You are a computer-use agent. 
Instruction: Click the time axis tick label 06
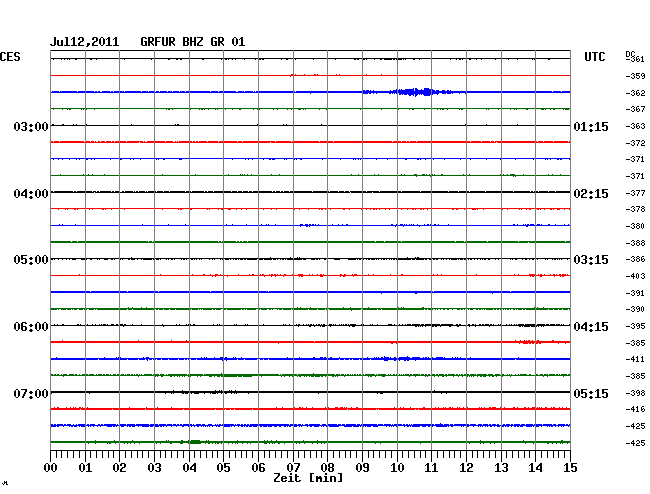pyautogui.click(x=258, y=468)
